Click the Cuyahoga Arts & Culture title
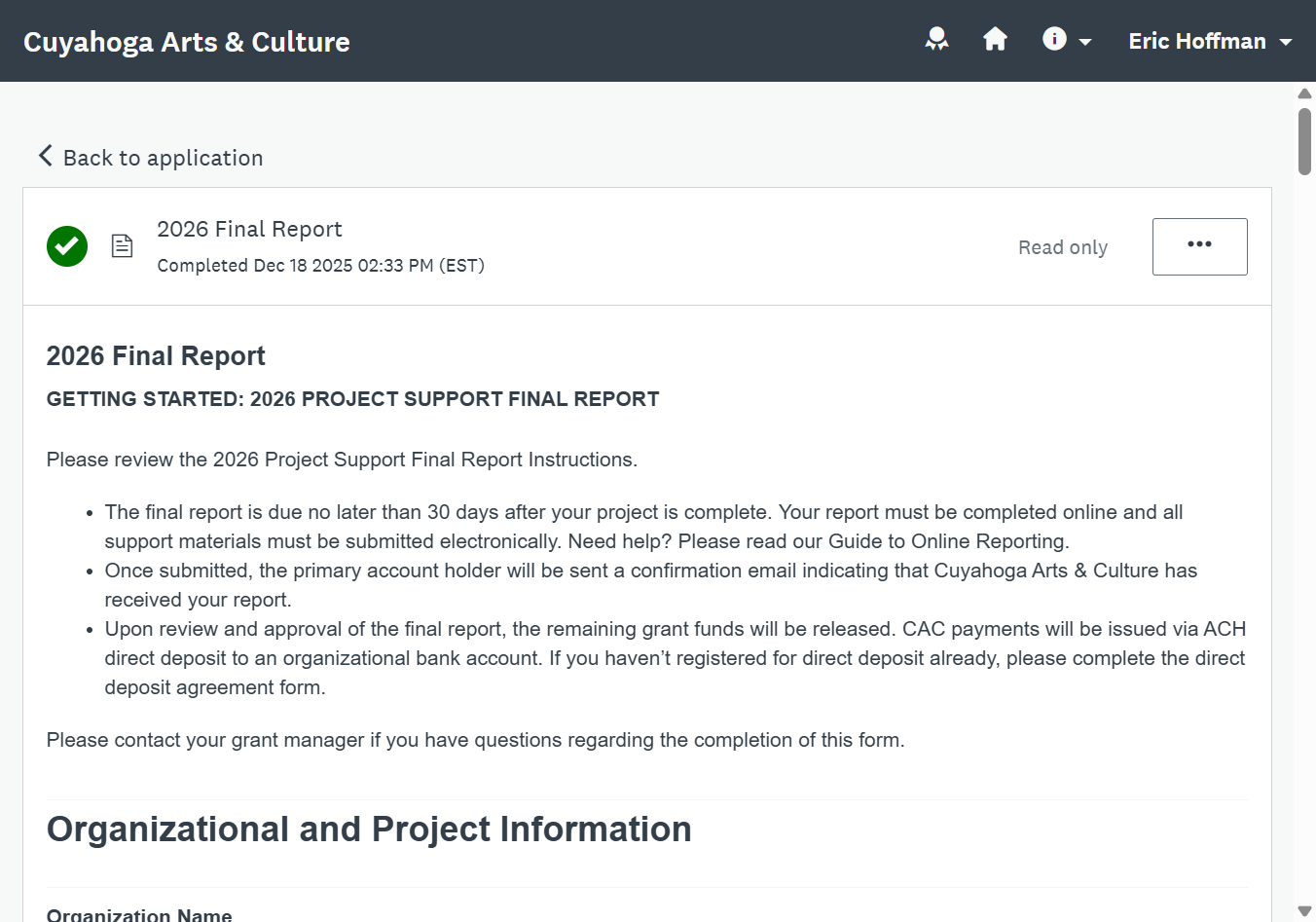This screenshot has width=1316, height=922. pyautogui.click(x=187, y=42)
